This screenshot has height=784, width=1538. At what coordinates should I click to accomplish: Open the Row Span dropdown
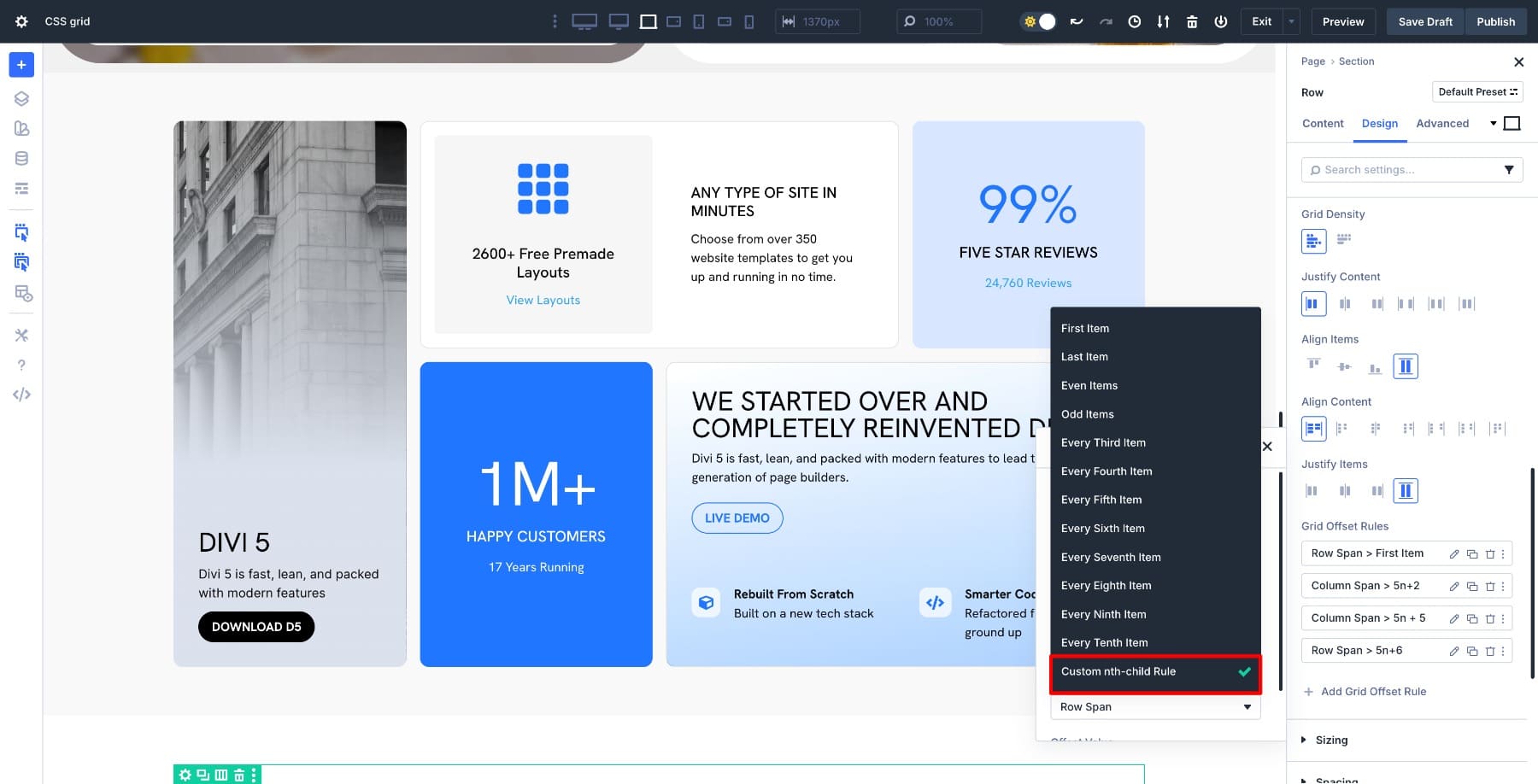(1154, 707)
